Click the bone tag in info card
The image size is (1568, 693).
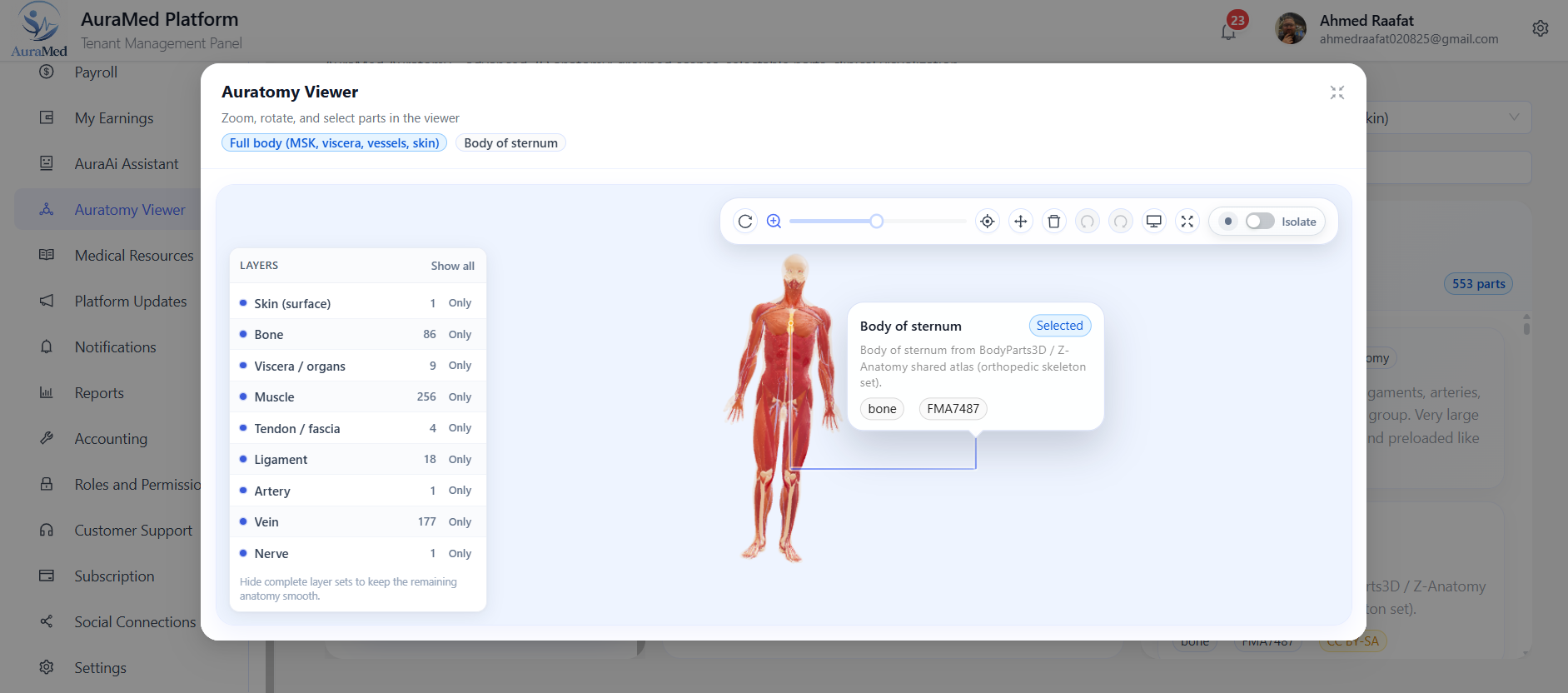tap(882, 409)
